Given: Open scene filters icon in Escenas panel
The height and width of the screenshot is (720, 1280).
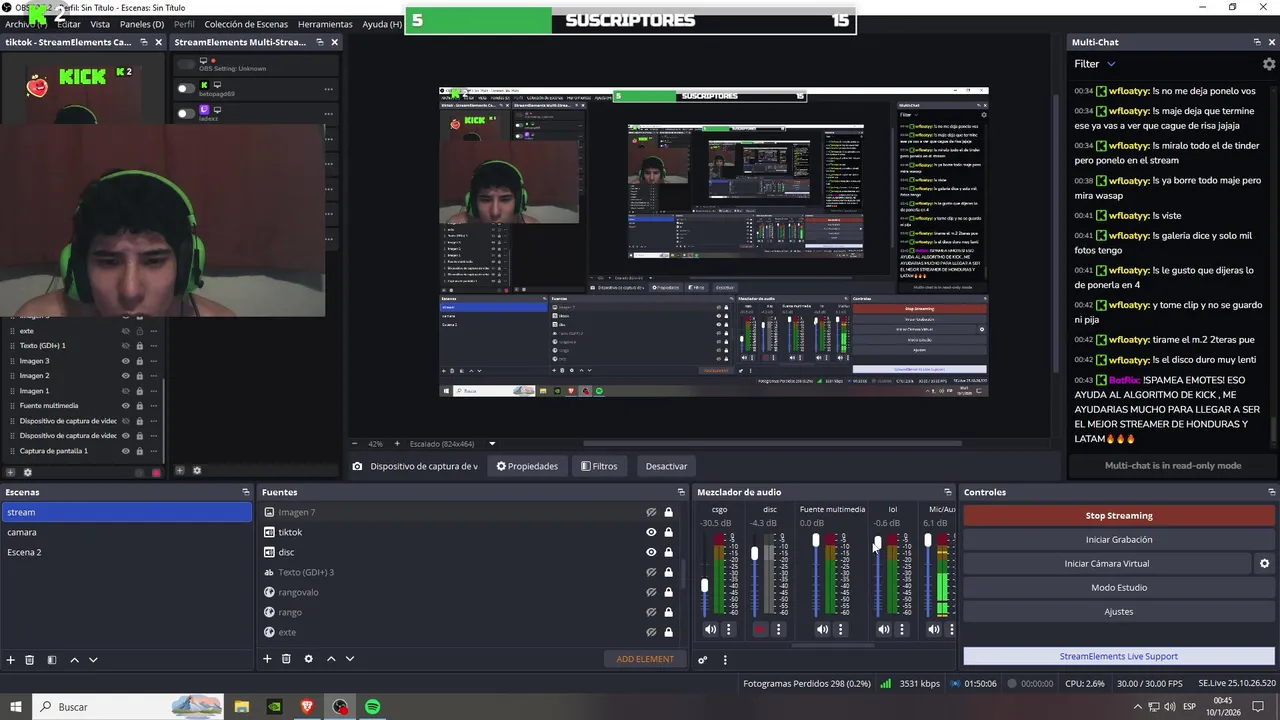Looking at the screenshot, I should click(52, 660).
